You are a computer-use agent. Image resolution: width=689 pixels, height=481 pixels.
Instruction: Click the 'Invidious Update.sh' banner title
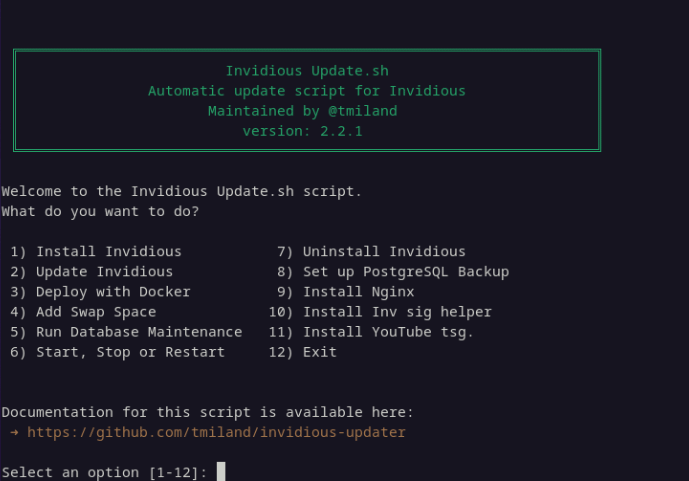(307, 71)
